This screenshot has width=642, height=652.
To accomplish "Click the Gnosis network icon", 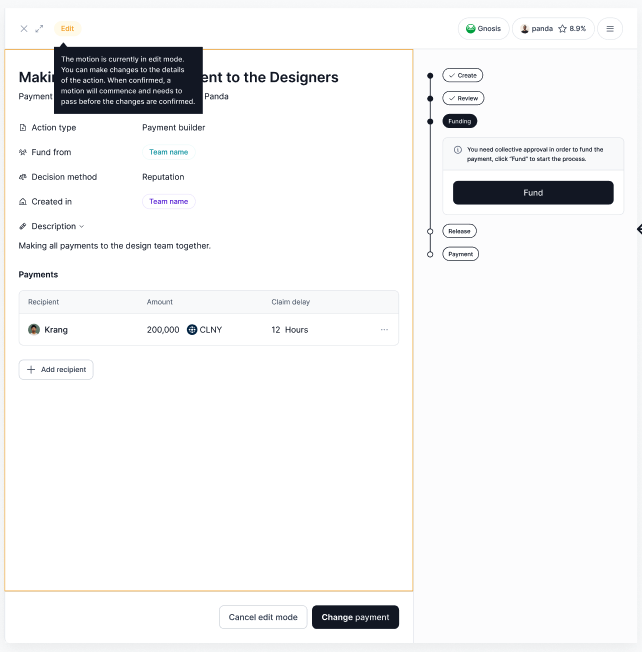I will 471,29.
